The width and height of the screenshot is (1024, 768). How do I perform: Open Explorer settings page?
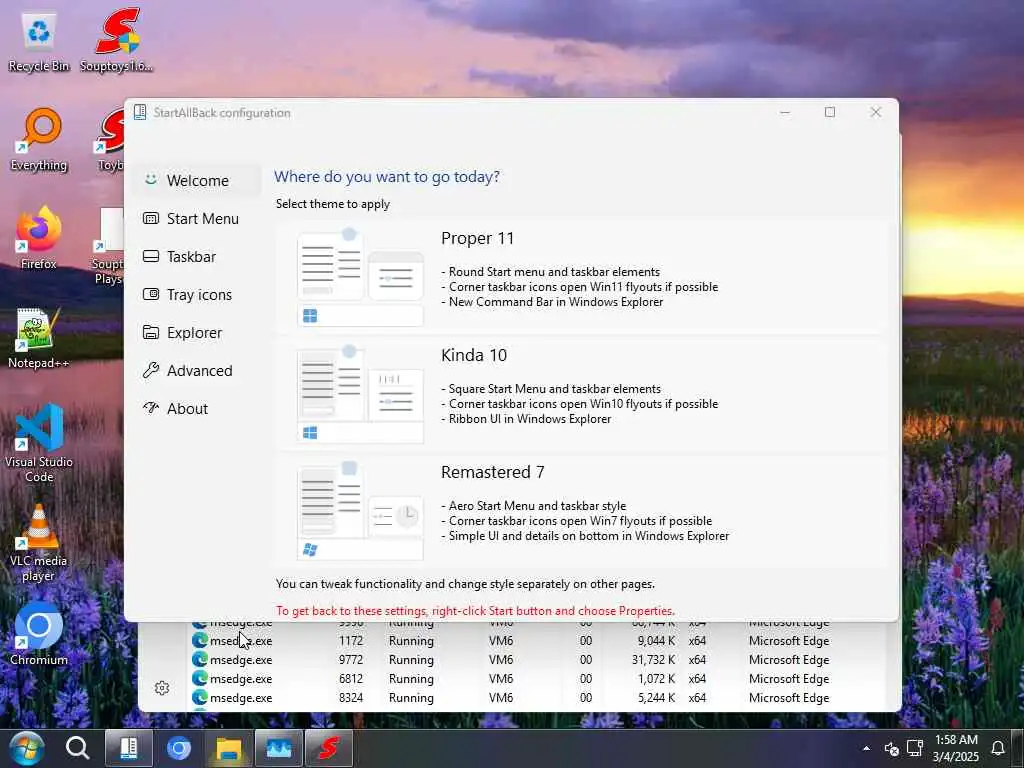[196, 332]
